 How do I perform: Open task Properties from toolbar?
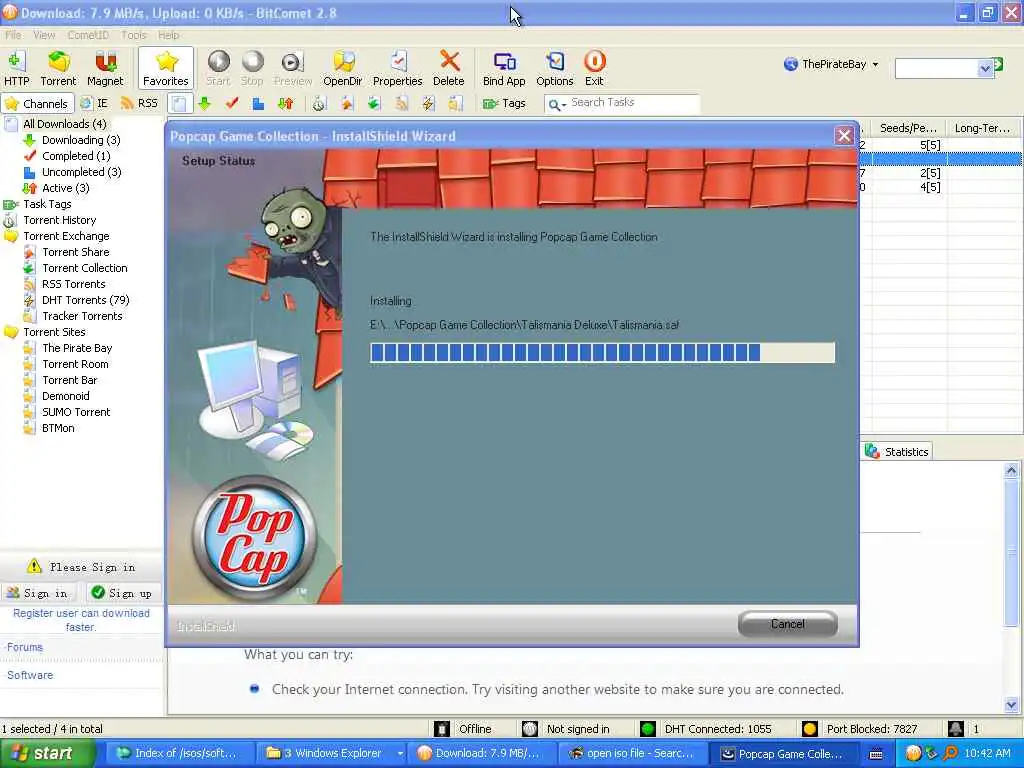398,68
